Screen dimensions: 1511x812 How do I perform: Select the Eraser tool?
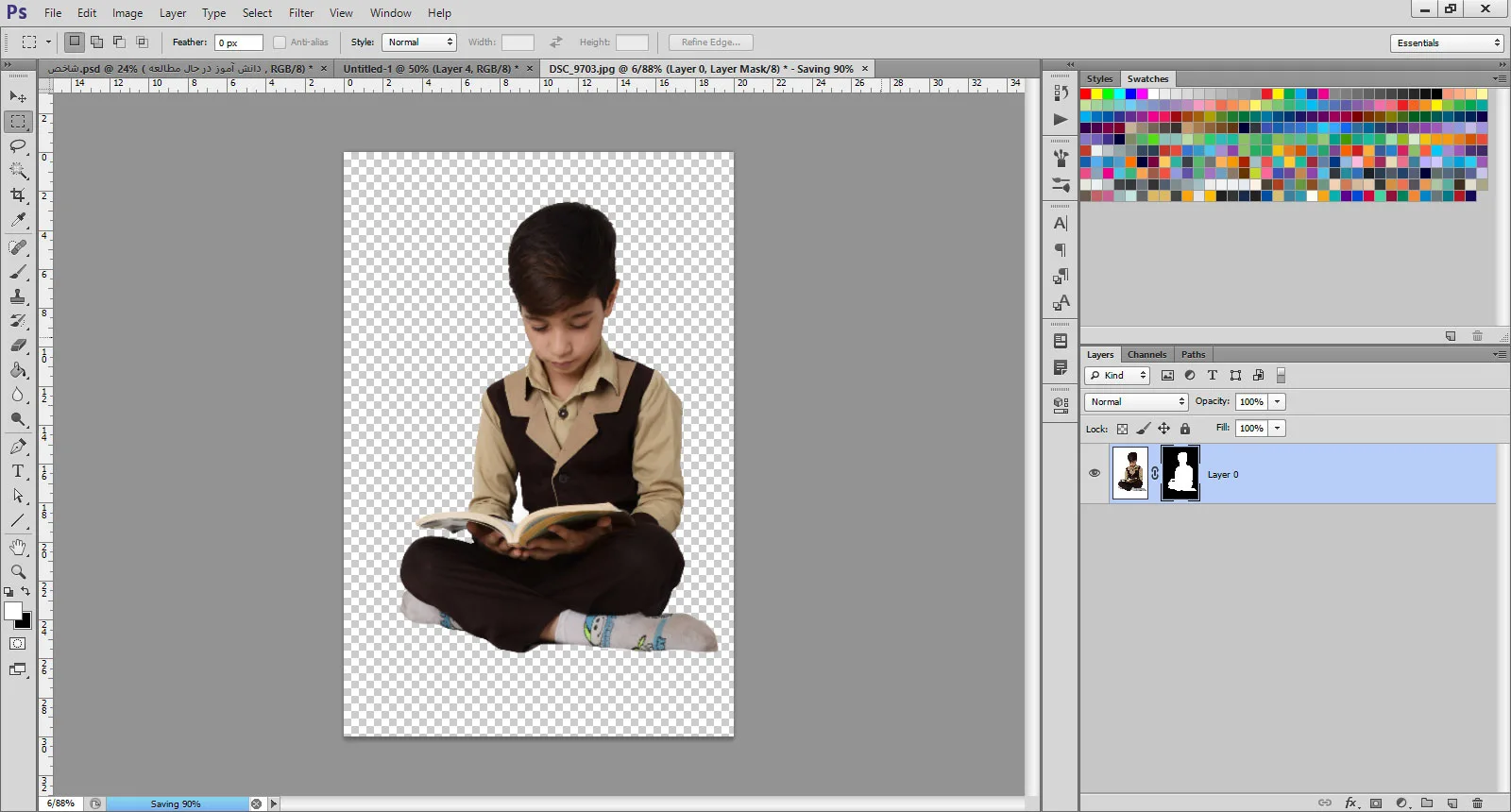(x=18, y=346)
